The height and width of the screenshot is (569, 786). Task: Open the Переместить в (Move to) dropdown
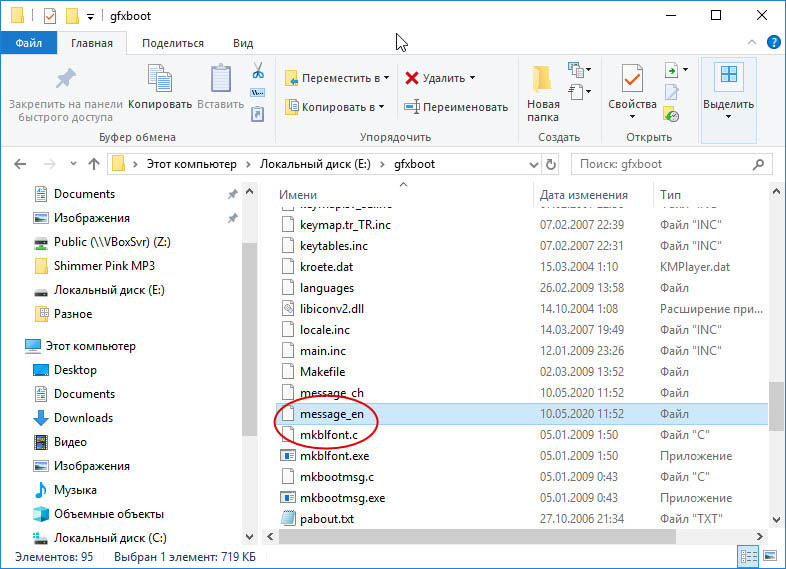[387, 78]
